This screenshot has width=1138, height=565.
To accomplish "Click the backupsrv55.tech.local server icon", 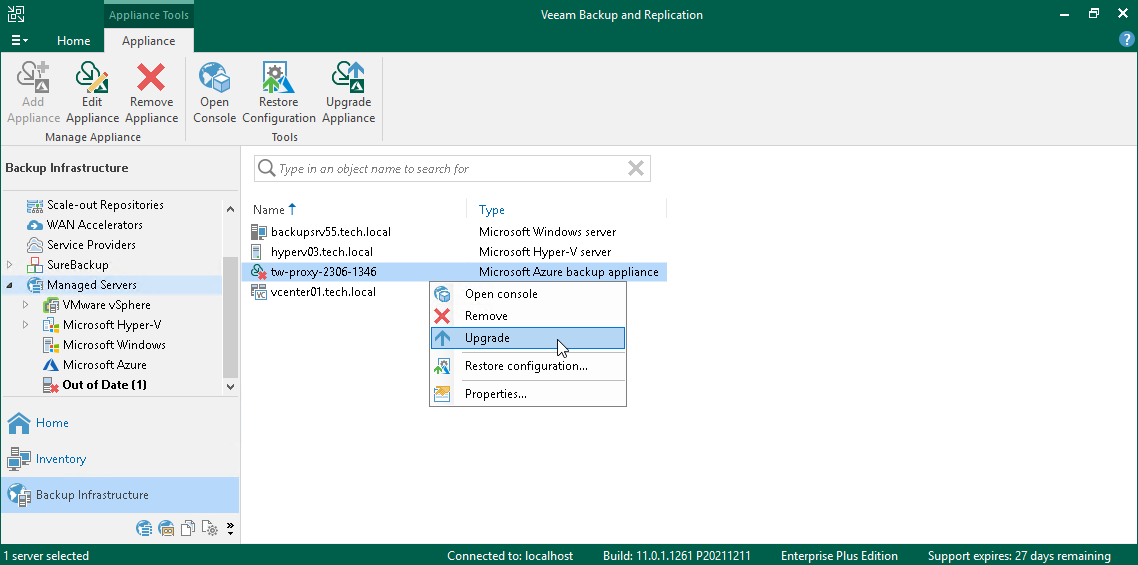I will 258,232.
